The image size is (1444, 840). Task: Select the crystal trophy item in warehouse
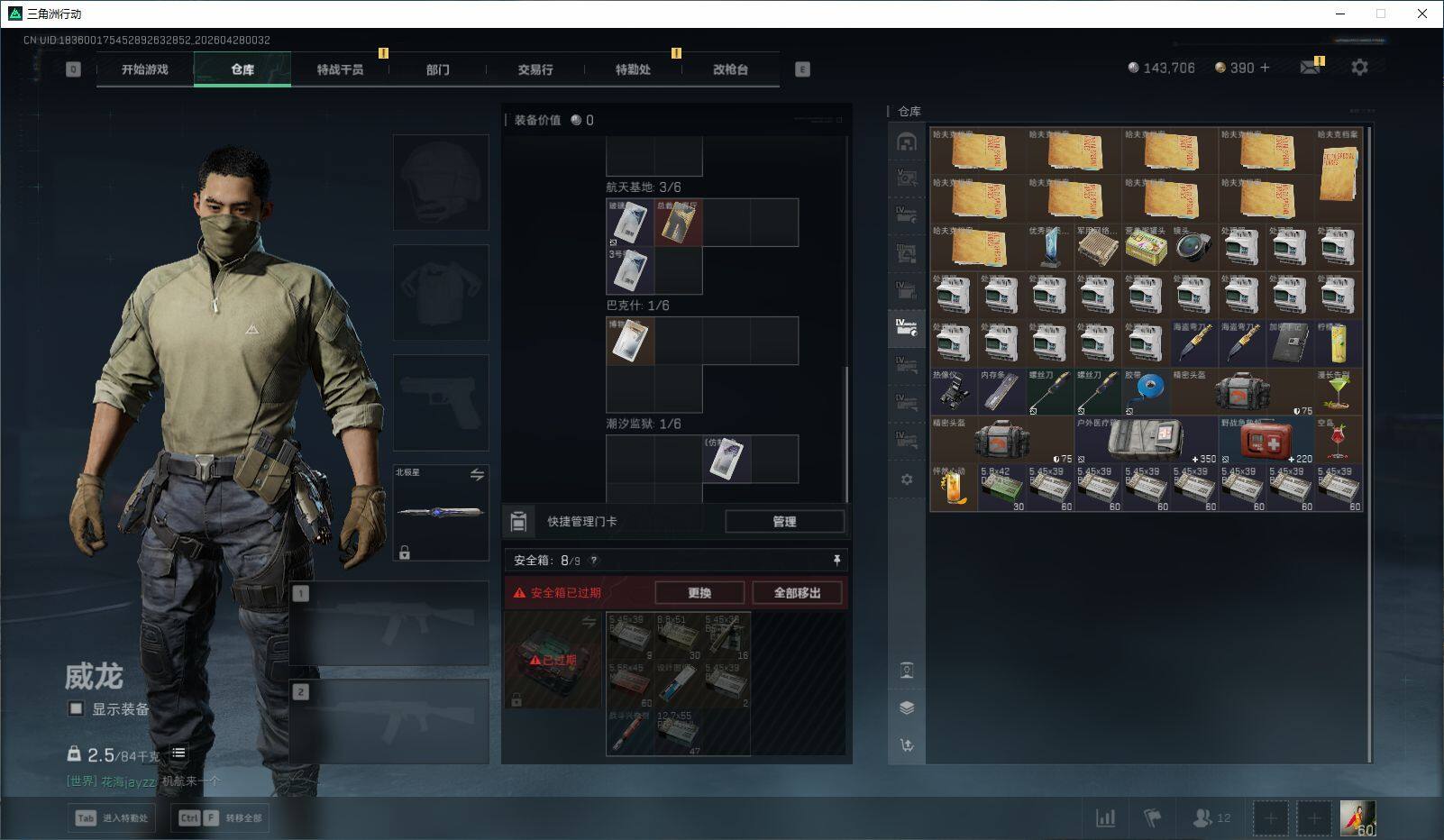pyautogui.click(x=1050, y=247)
